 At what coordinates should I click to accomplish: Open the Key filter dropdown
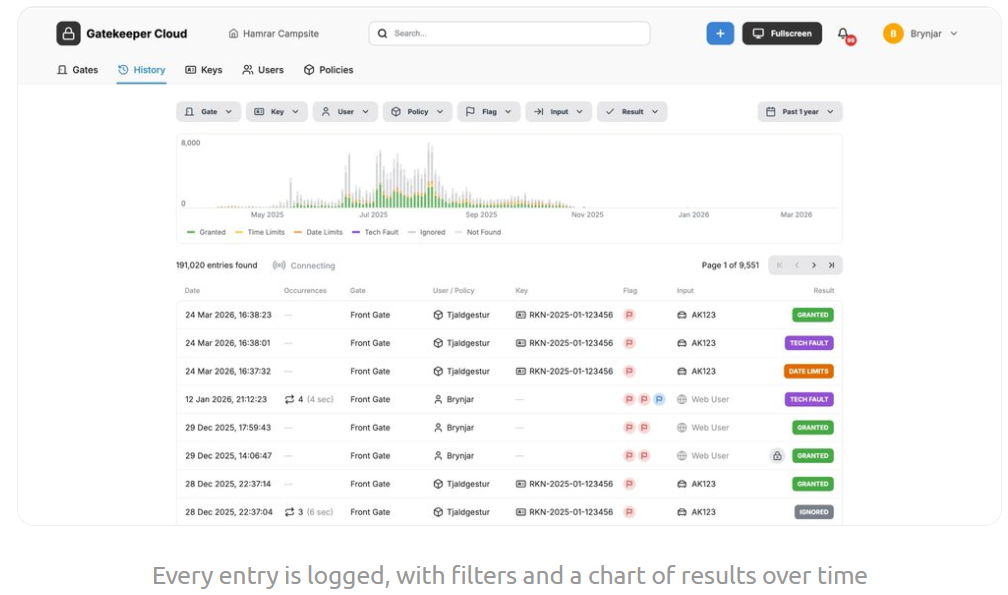[276, 112]
